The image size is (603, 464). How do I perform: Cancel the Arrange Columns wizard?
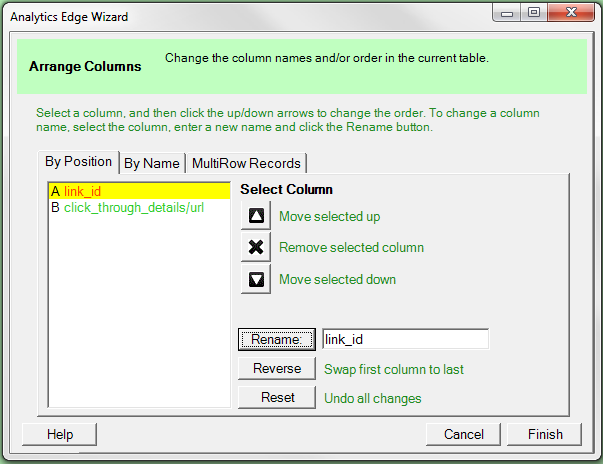[463, 434]
